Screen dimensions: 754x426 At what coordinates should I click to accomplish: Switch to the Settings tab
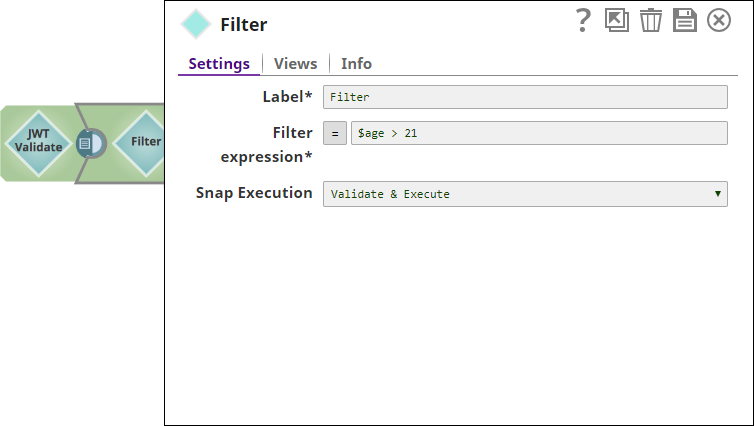219,63
